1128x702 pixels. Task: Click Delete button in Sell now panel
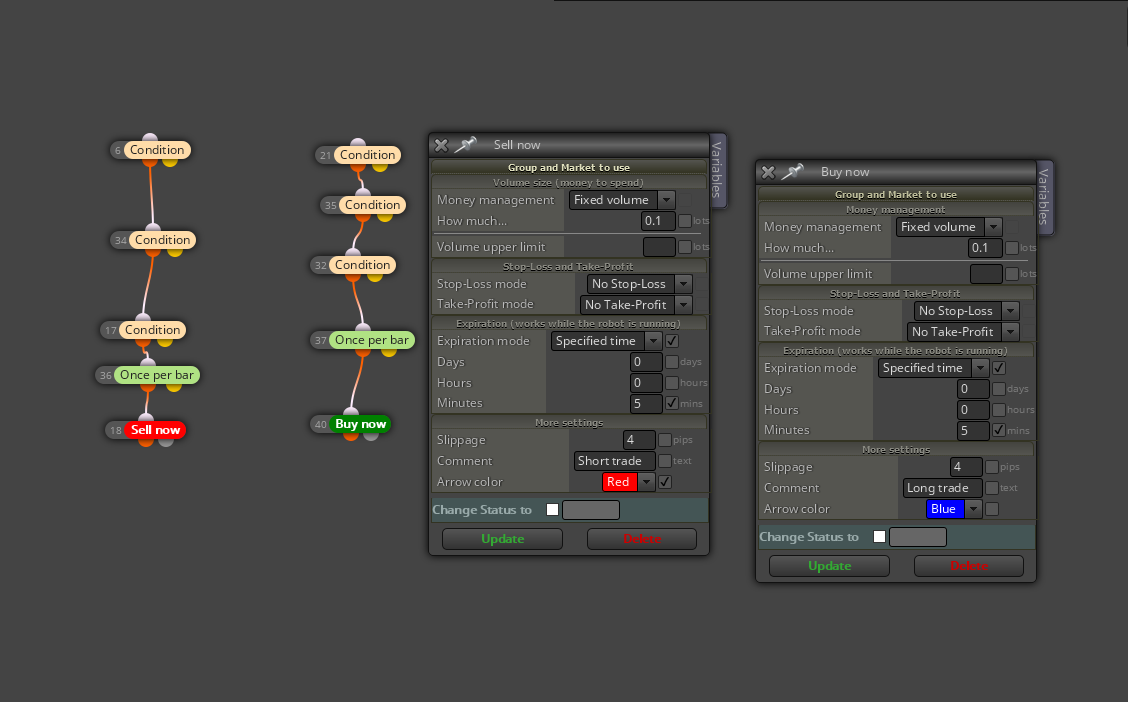tap(642, 539)
